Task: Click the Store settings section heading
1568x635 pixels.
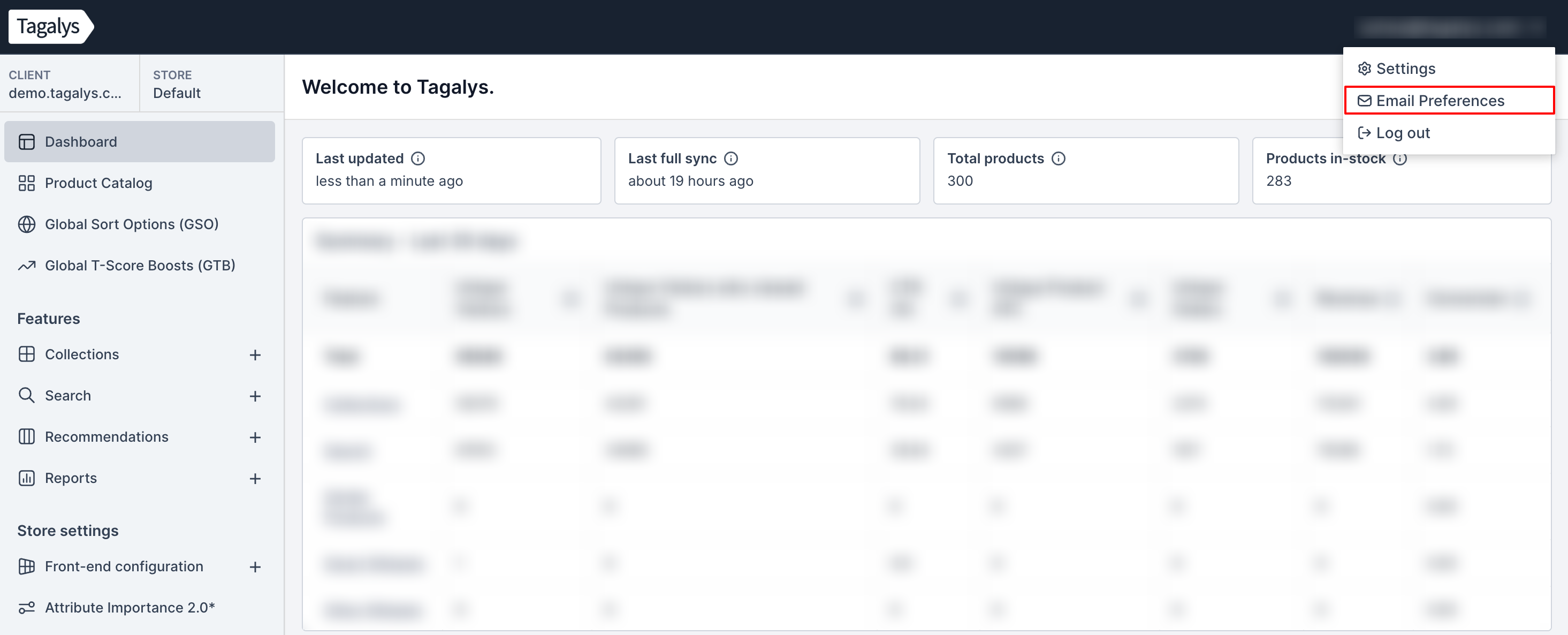Action: 67,531
